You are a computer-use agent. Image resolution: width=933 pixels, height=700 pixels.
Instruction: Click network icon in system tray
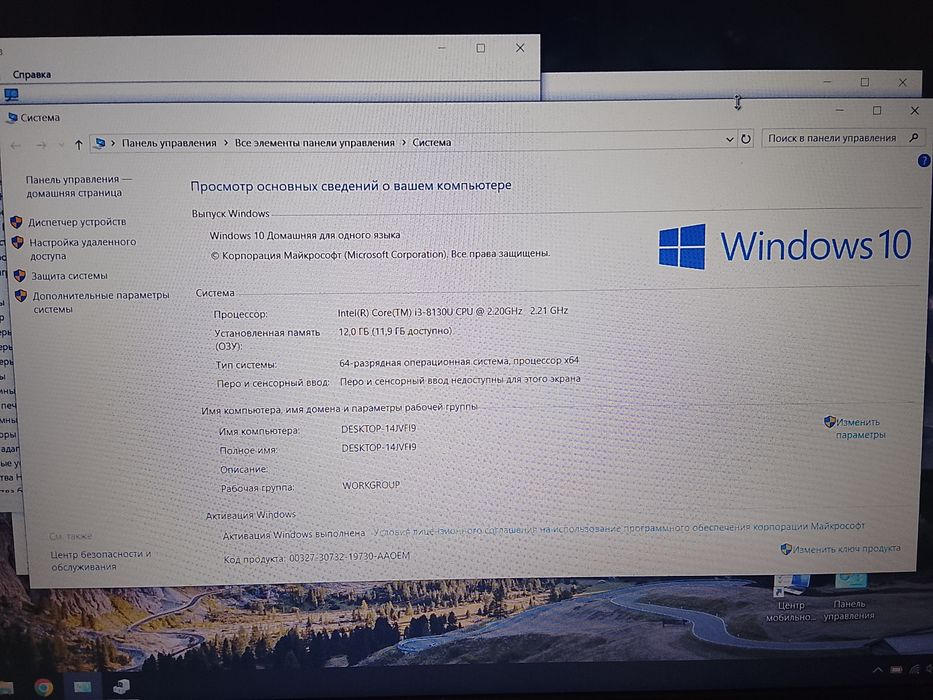pos(914,671)
